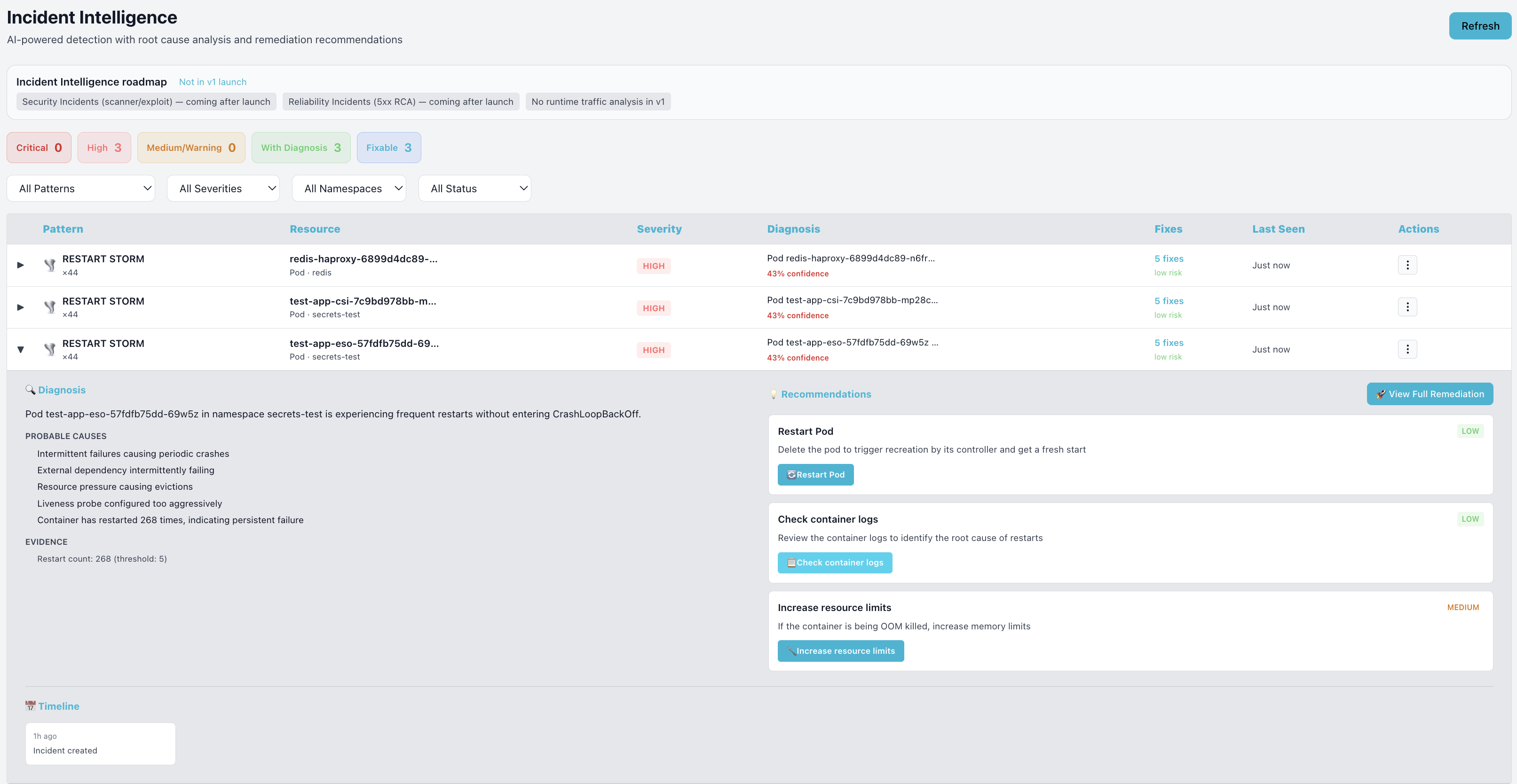Open the All Patterns dropdown
Image resolution: width=1517 pixels, height=784 pixels.
tap(81, 188)
